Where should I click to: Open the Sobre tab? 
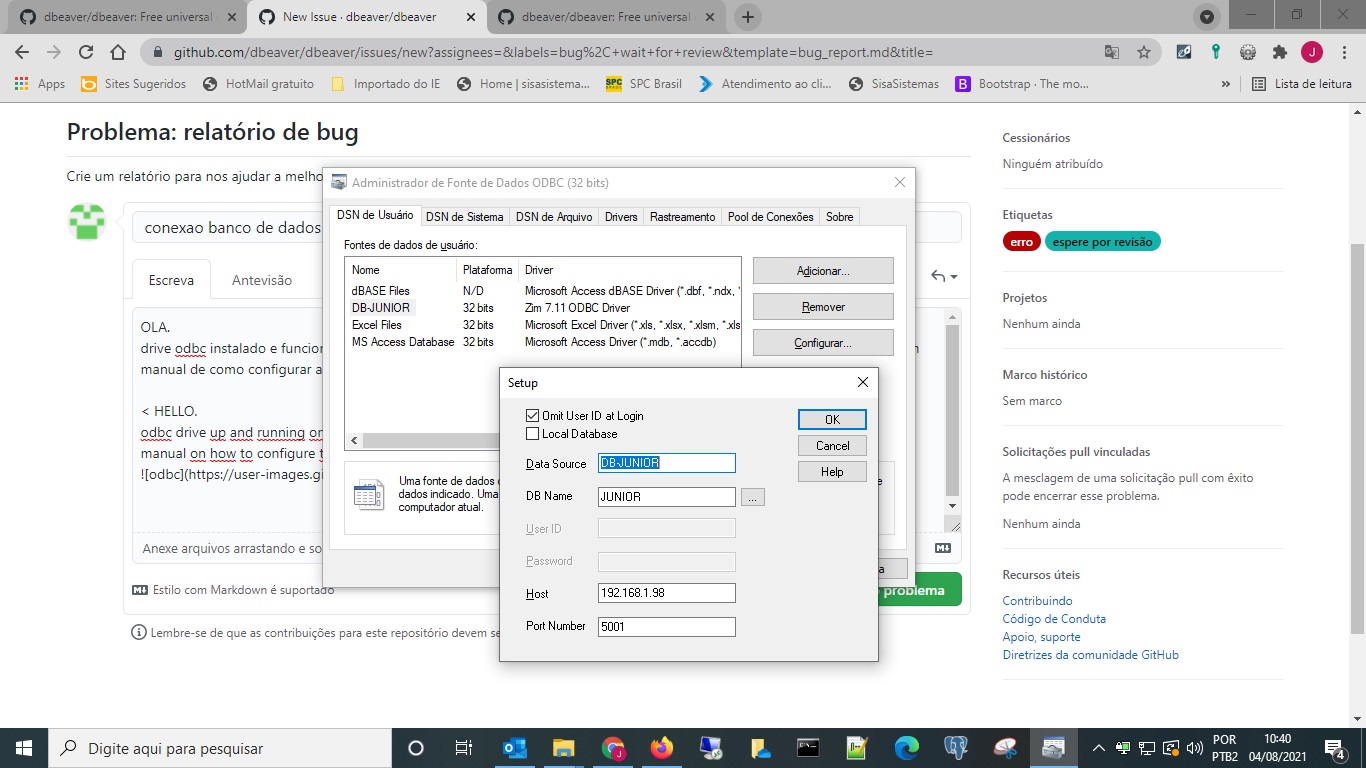tap(839, 216)
